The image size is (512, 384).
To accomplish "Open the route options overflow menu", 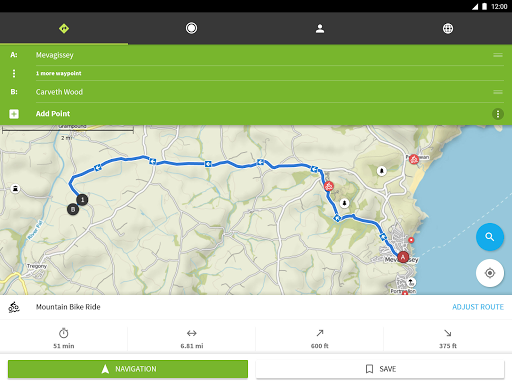I will (x=498, y=114).
